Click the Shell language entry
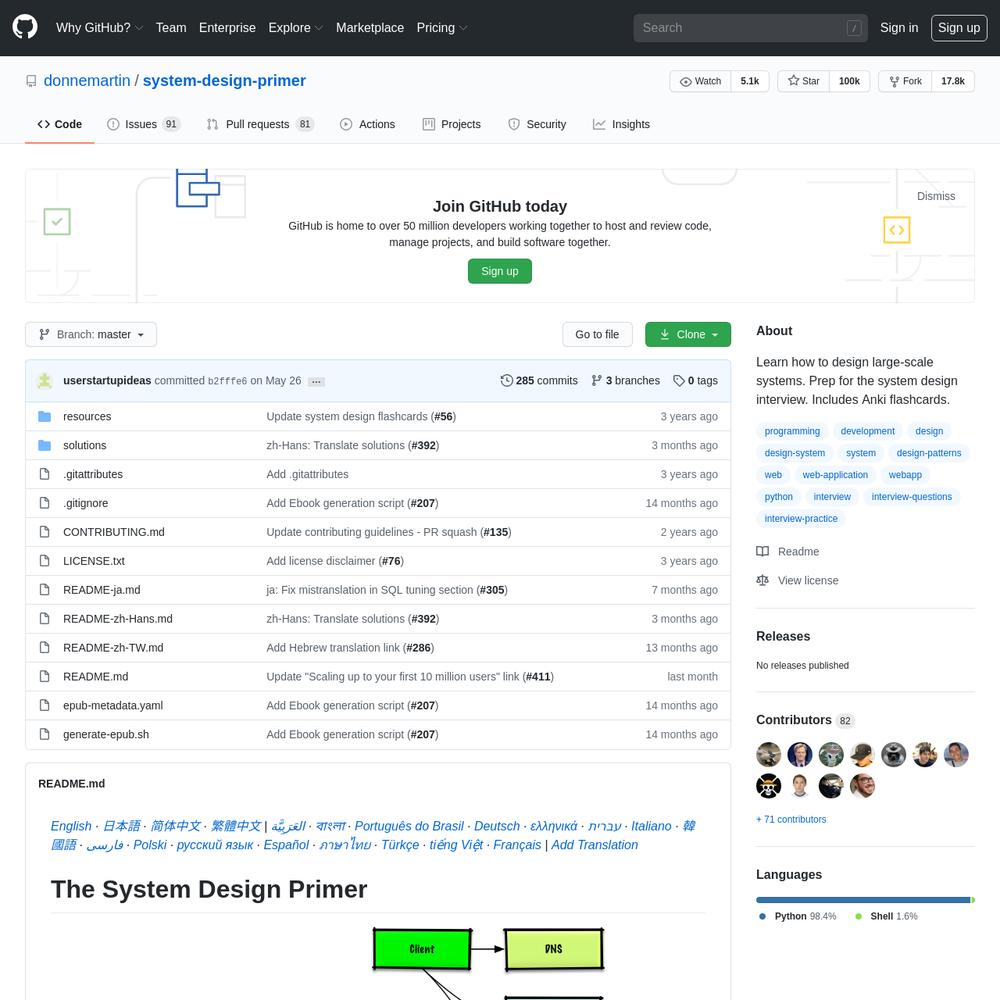The width and height of the screenshot is (1000, 1000). pos(886,916)
